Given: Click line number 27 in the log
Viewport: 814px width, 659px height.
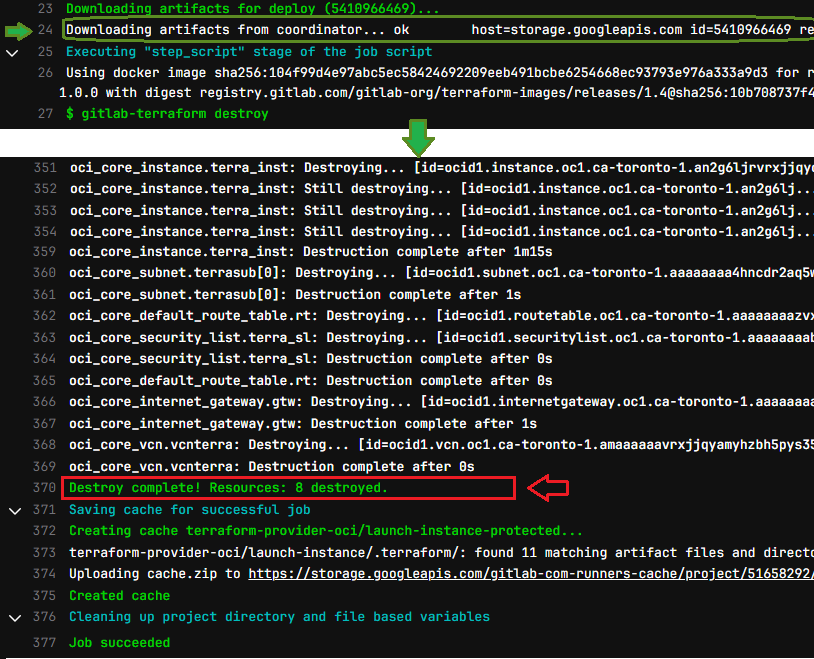Looking at the screenshot, I should 45,114.
